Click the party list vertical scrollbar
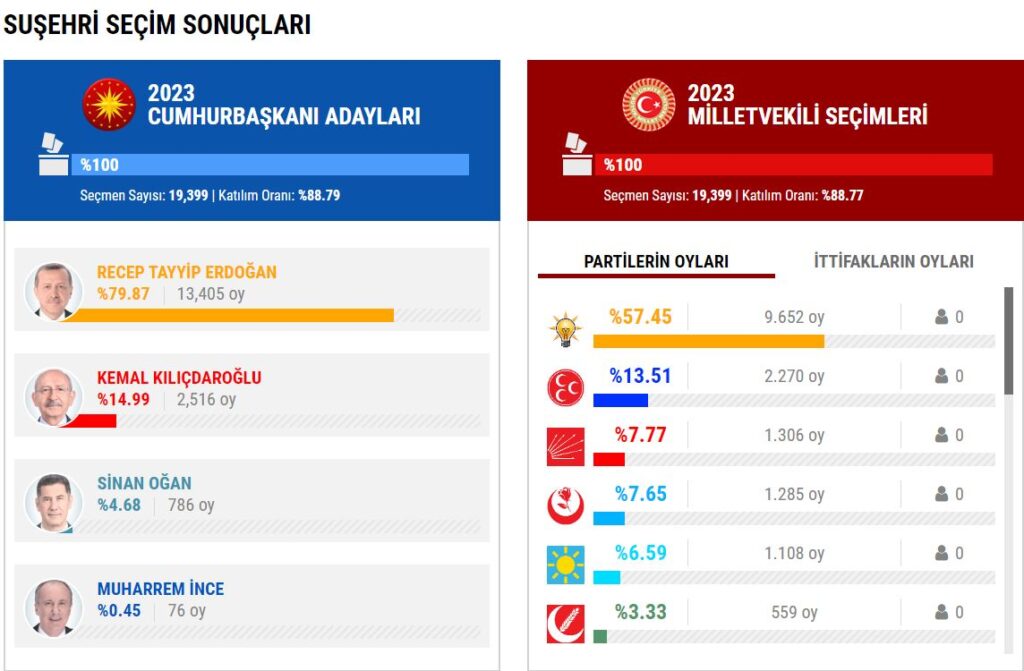Viewport: 1024px width, 671px height. point(1008,340)
